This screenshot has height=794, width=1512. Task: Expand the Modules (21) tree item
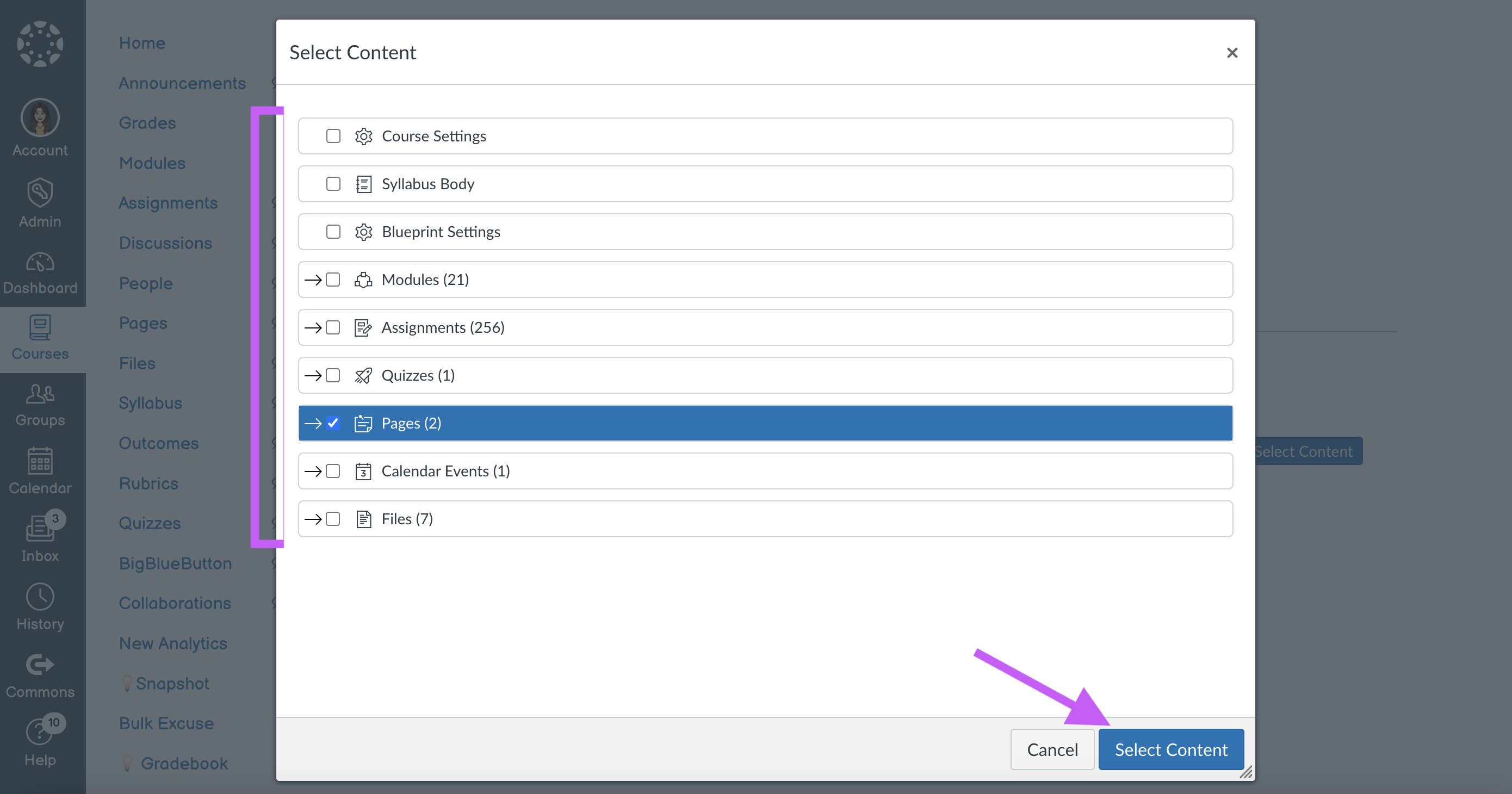[314, 279]
